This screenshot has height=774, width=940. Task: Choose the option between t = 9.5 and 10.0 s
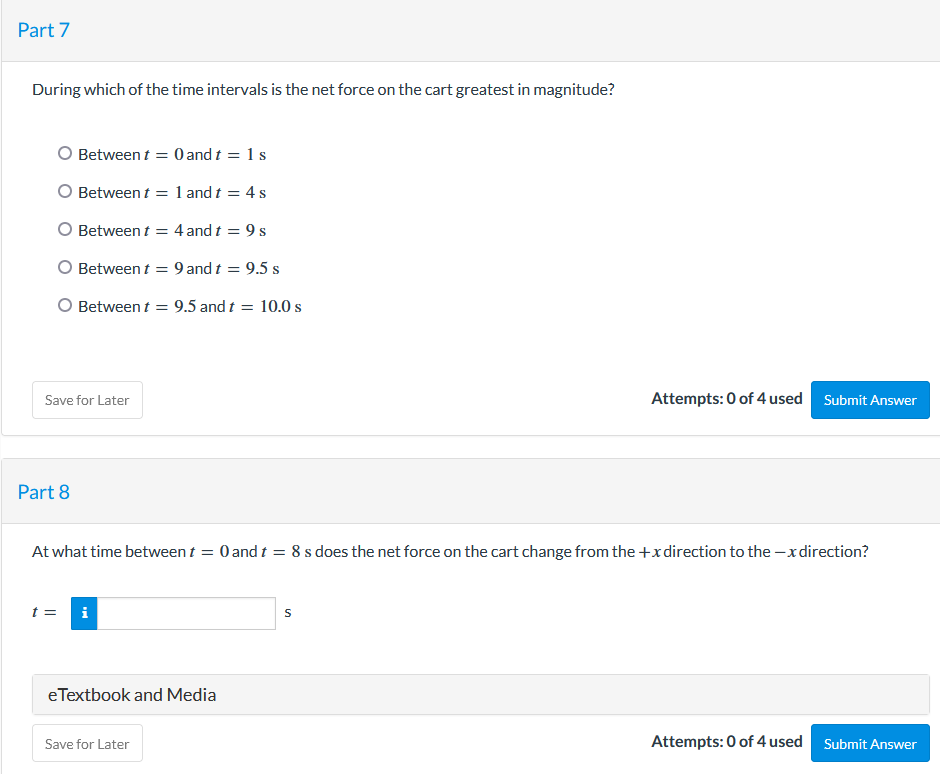click(65, 306)
